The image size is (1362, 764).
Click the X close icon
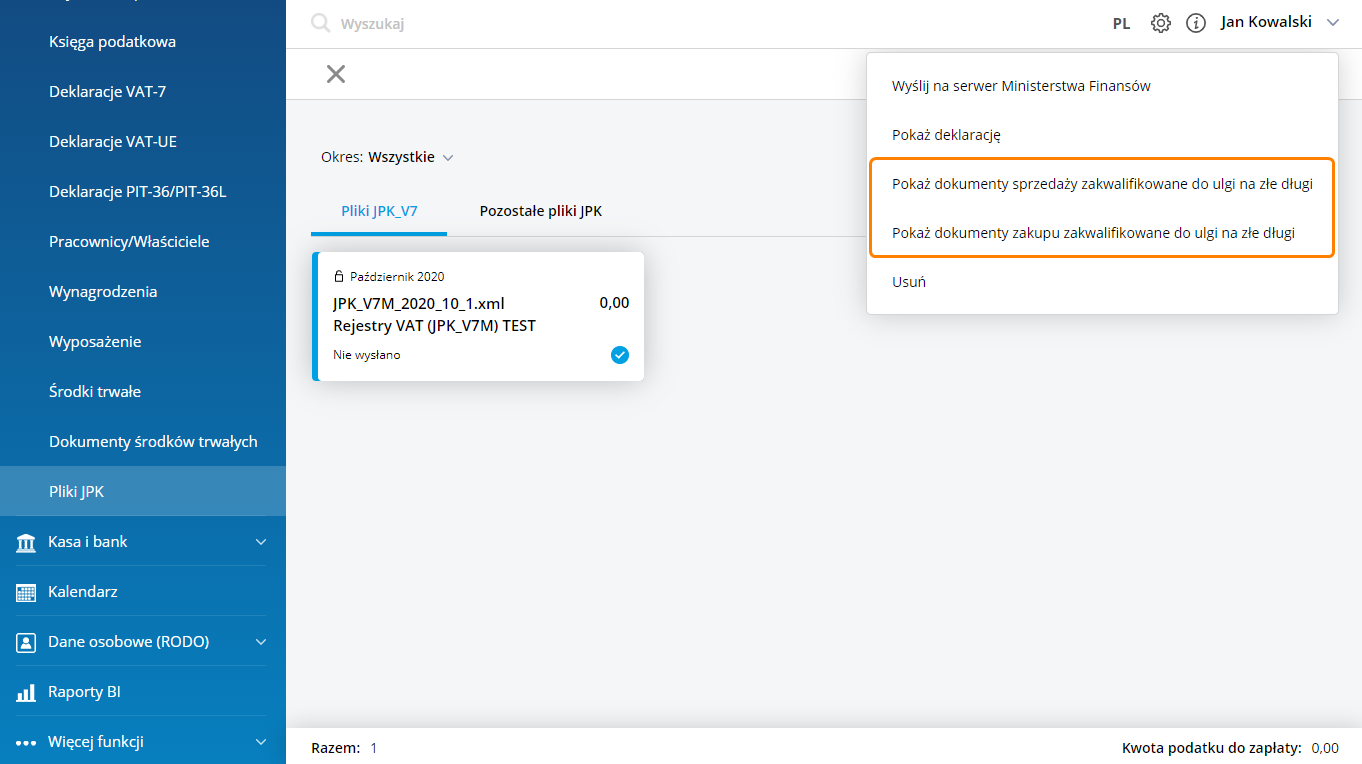click(x=336, y=74)
